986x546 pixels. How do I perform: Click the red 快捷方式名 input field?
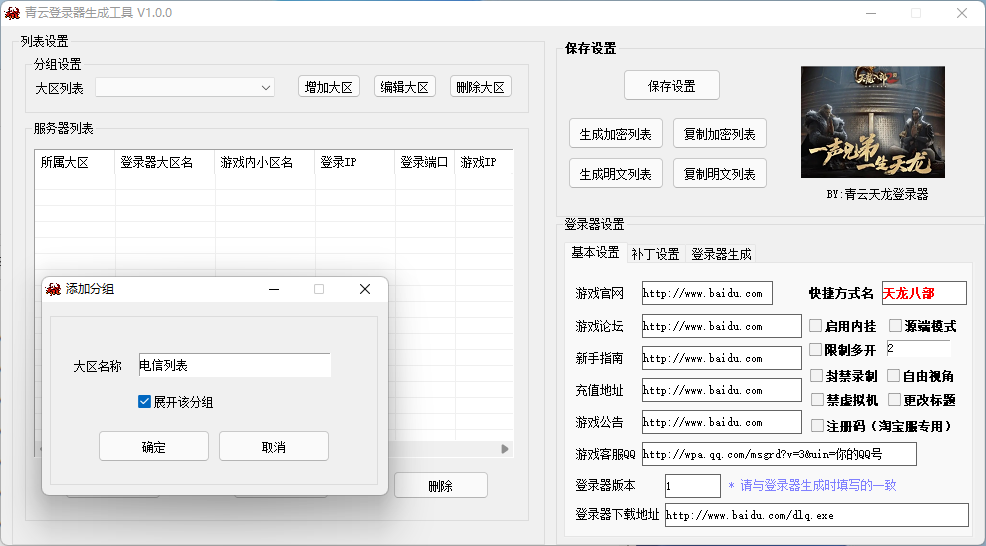[x=923, y=293]
